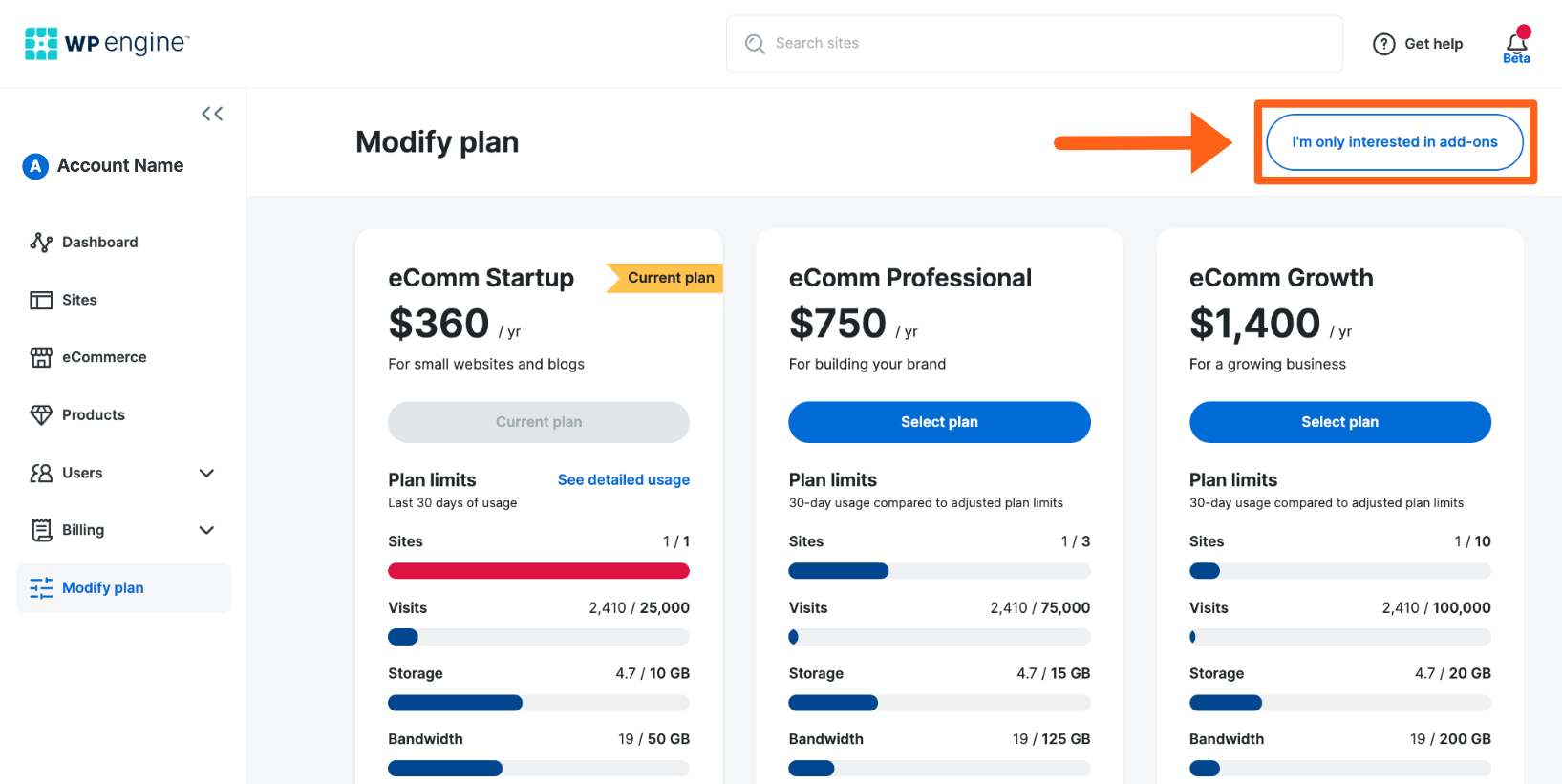Image resolution: width=1562 pixels, height=784 pixels.
Task: Click 'I'm only interested in add-ons'
Action: pos(1394,141)
